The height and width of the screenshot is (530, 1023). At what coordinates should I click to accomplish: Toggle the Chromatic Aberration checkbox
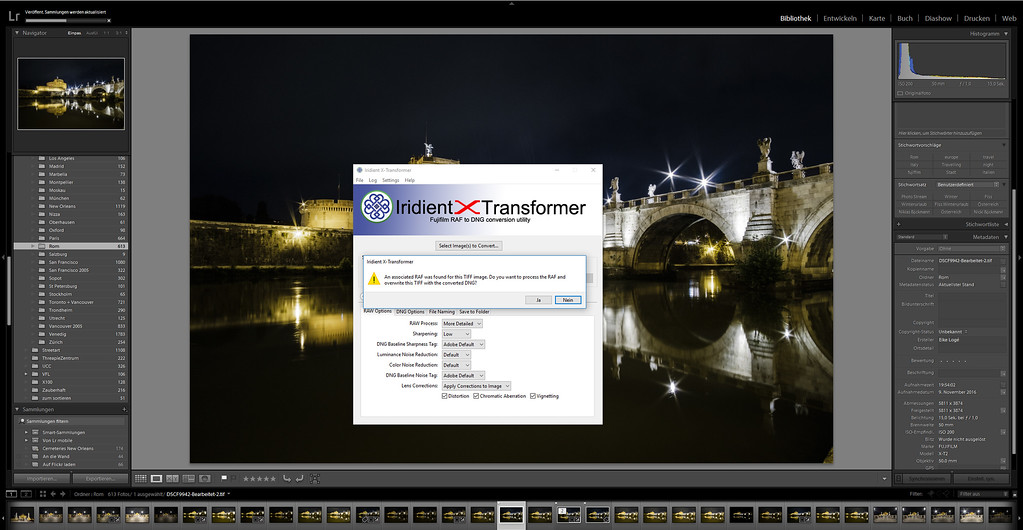pyautogui.click(x=476, y=396)
